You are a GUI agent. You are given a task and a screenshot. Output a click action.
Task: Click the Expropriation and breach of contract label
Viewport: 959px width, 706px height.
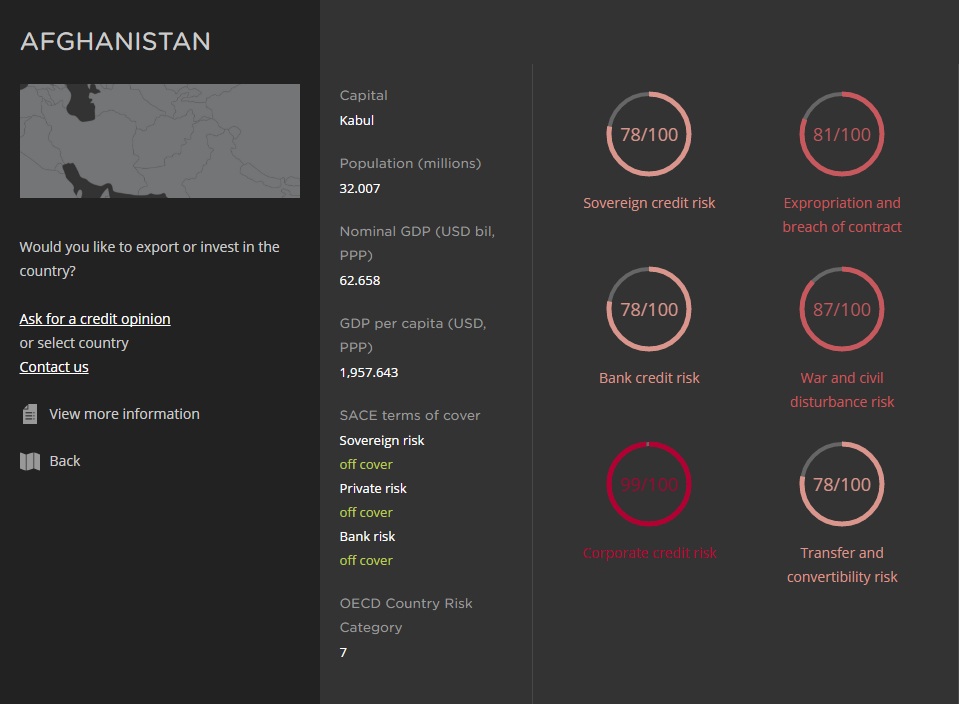pyautogui.click(x=842, y=215)
